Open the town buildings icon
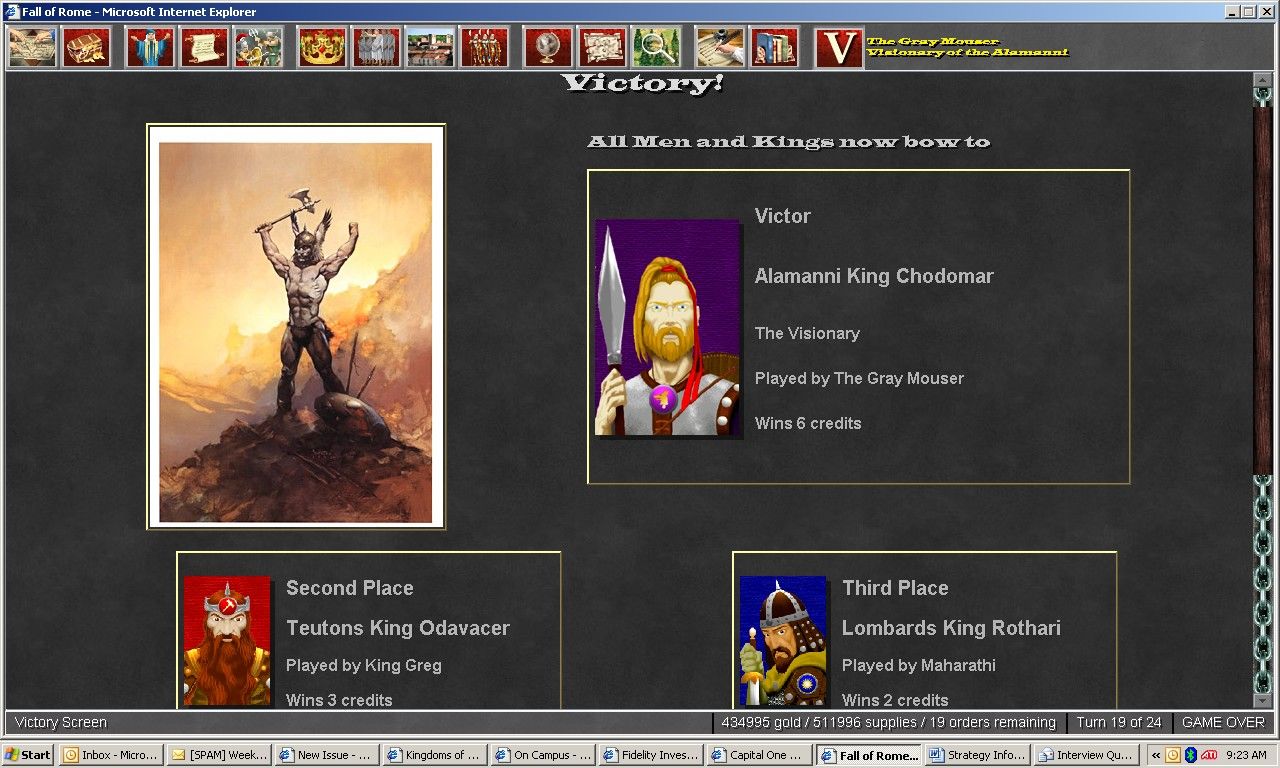This screenshot has height=768, width=1280. coord(430,47)
